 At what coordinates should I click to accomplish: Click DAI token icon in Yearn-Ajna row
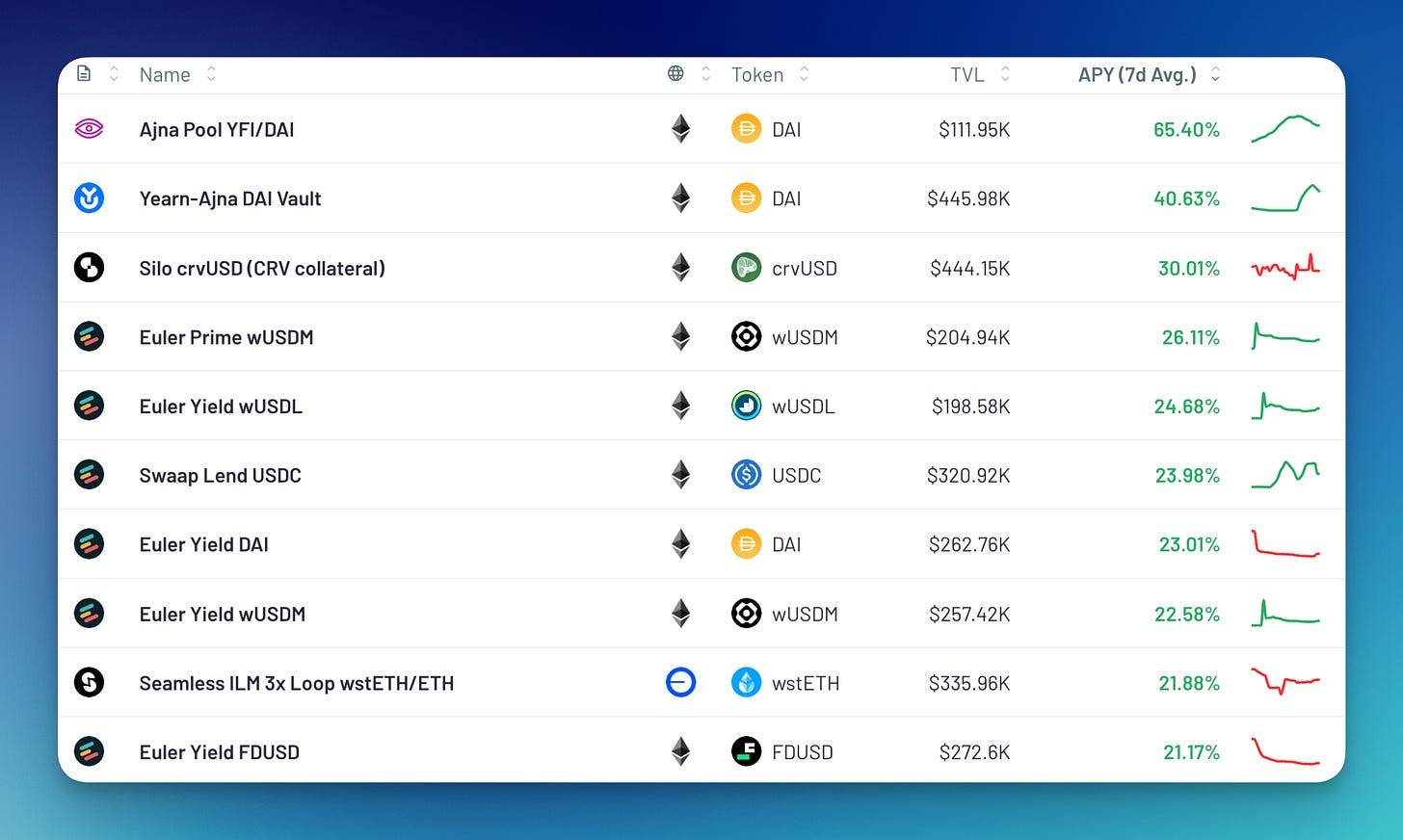[746, 198]
